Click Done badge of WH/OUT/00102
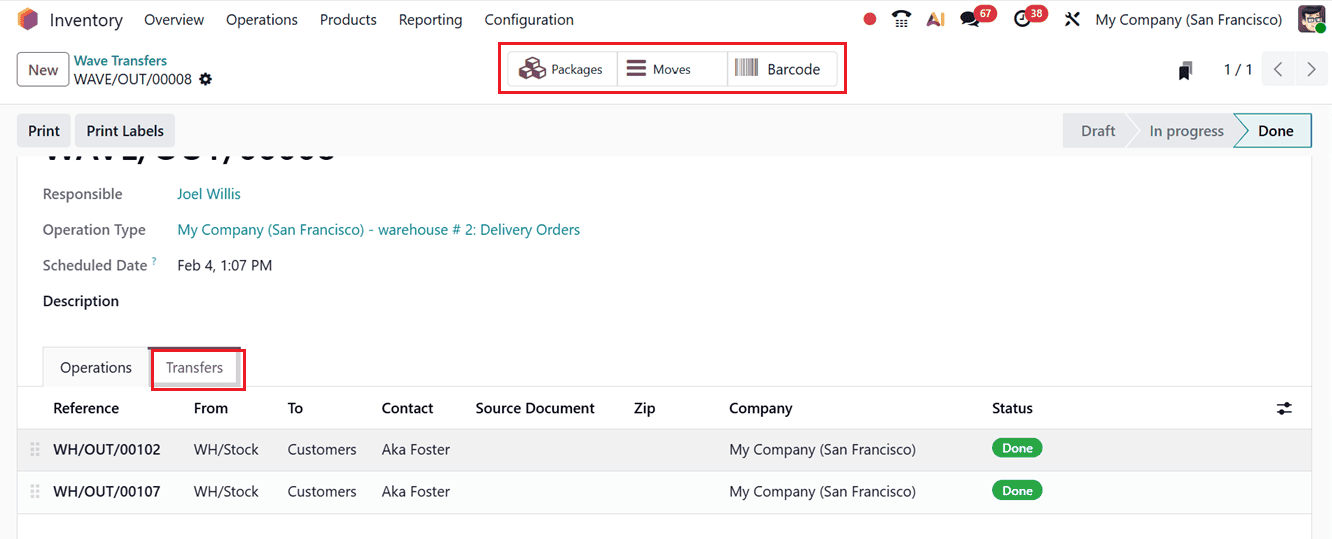The width and height of the screenshot is (1332, 539). pos(1017,448)
